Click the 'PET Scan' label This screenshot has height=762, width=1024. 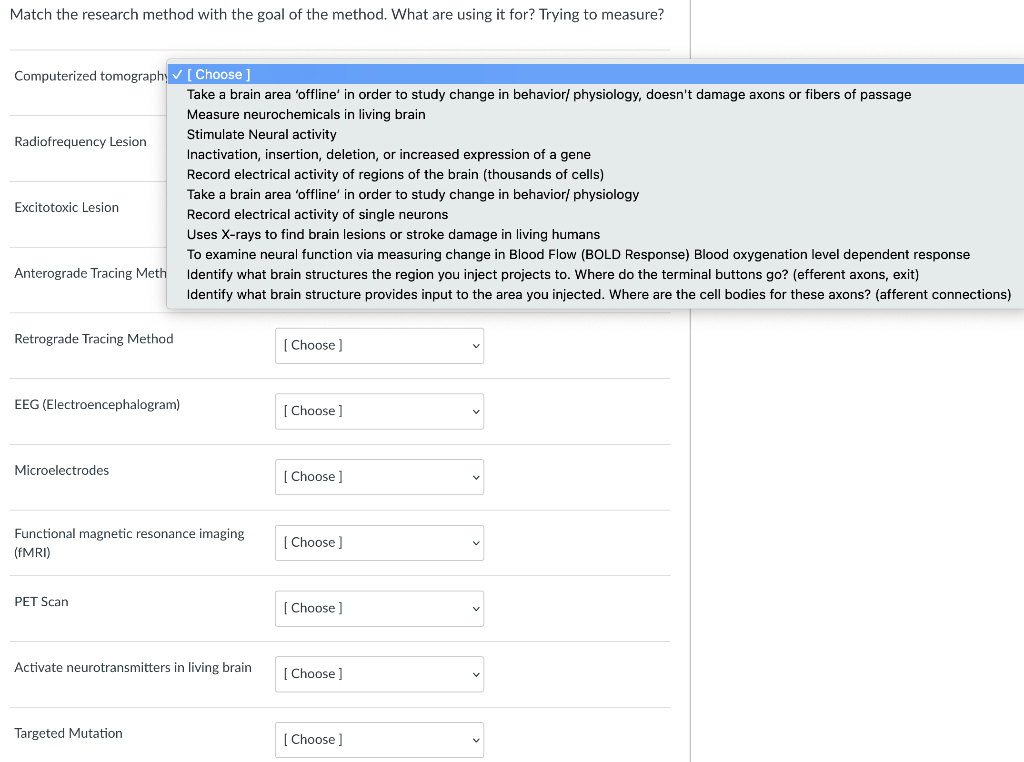41,602
